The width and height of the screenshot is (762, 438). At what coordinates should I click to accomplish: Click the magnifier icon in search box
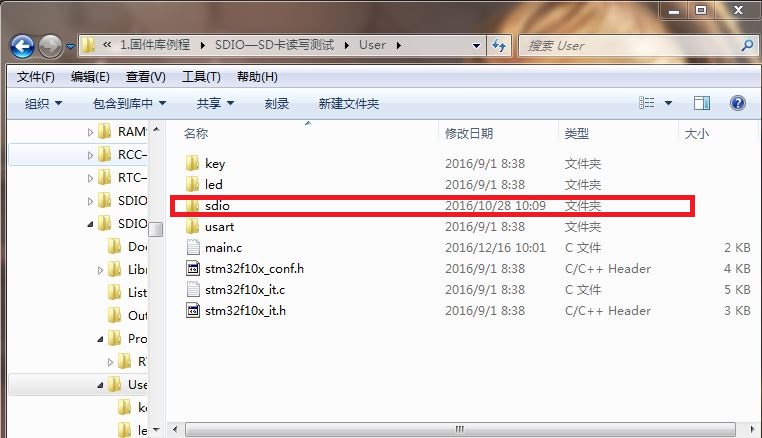point(747,46)
